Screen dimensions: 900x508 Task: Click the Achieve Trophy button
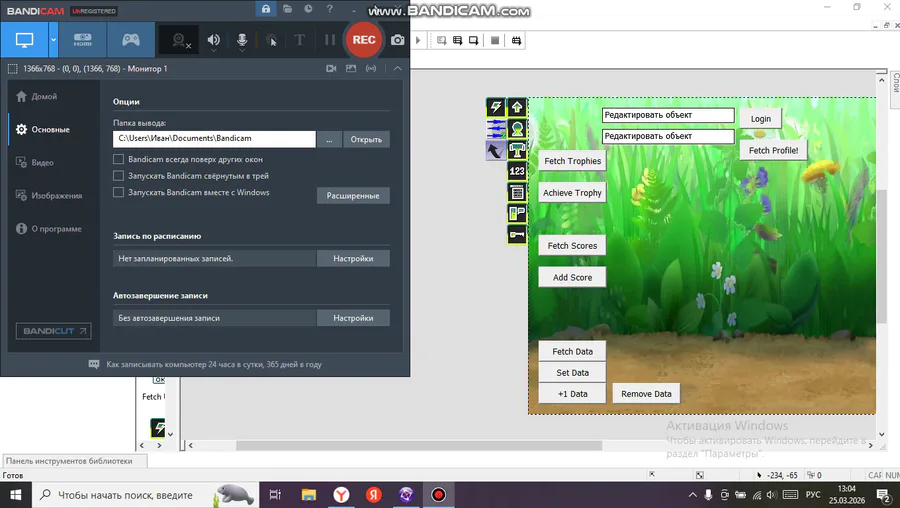pyautogui.click(x=572, y=193)
